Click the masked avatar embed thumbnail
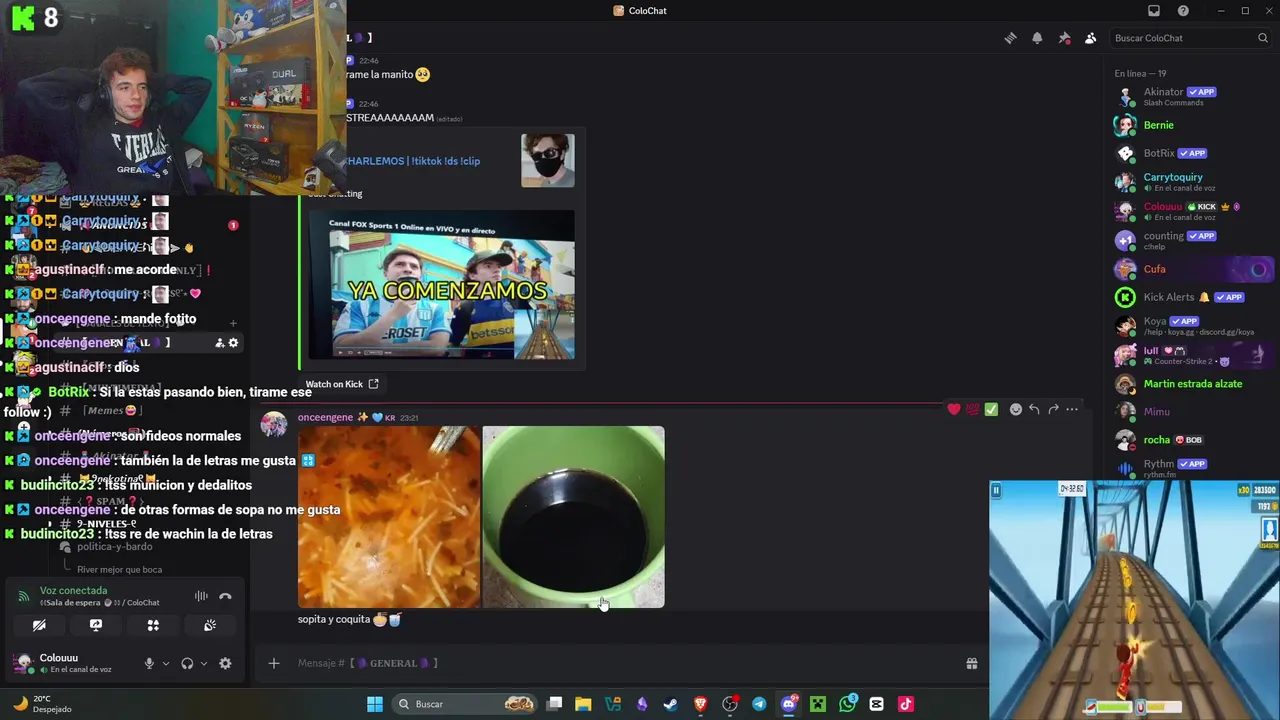The height and width of the screenshot is (720, 1280). coord(548,161)
